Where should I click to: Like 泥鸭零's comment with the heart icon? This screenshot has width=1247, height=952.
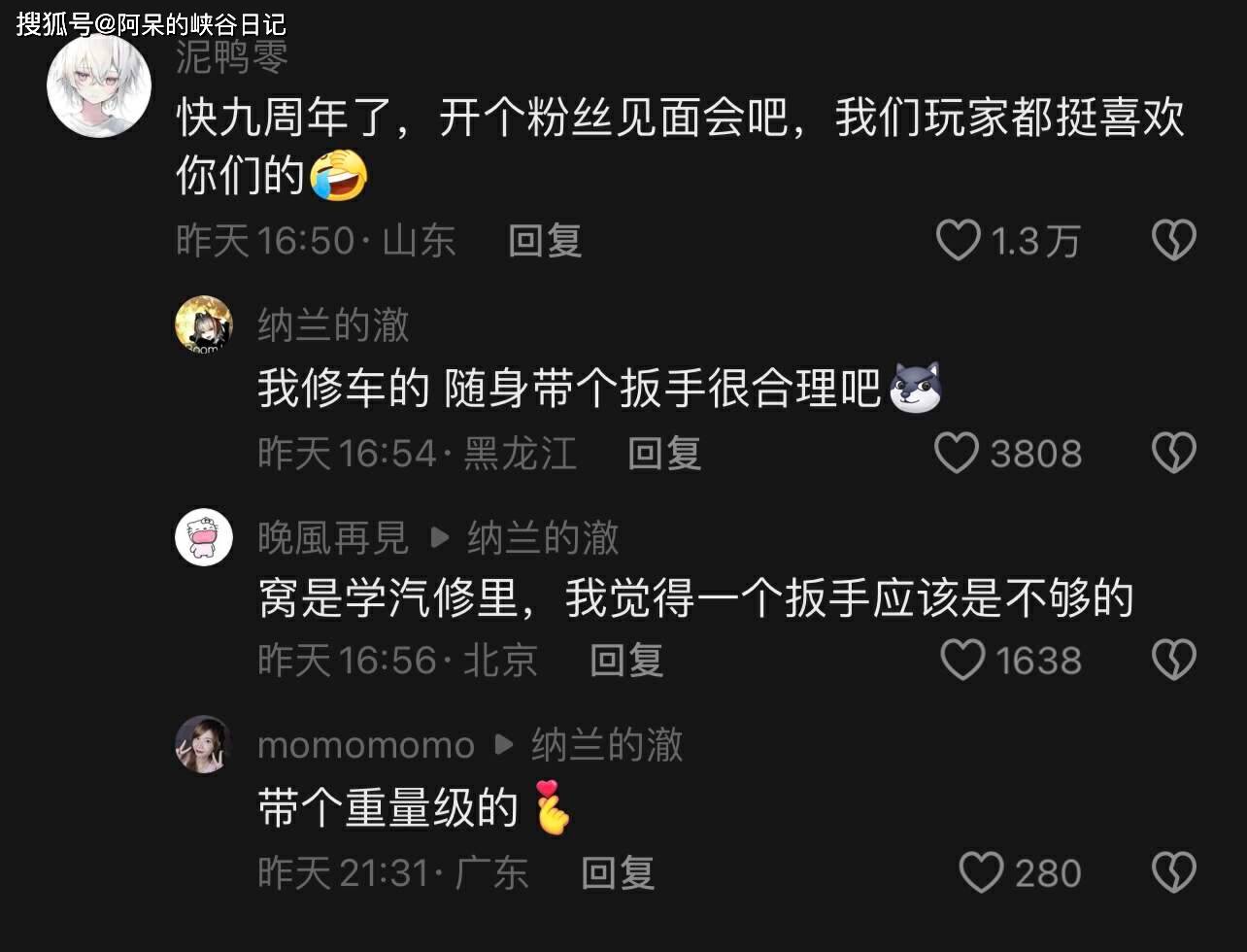click(x=958, y=240)
